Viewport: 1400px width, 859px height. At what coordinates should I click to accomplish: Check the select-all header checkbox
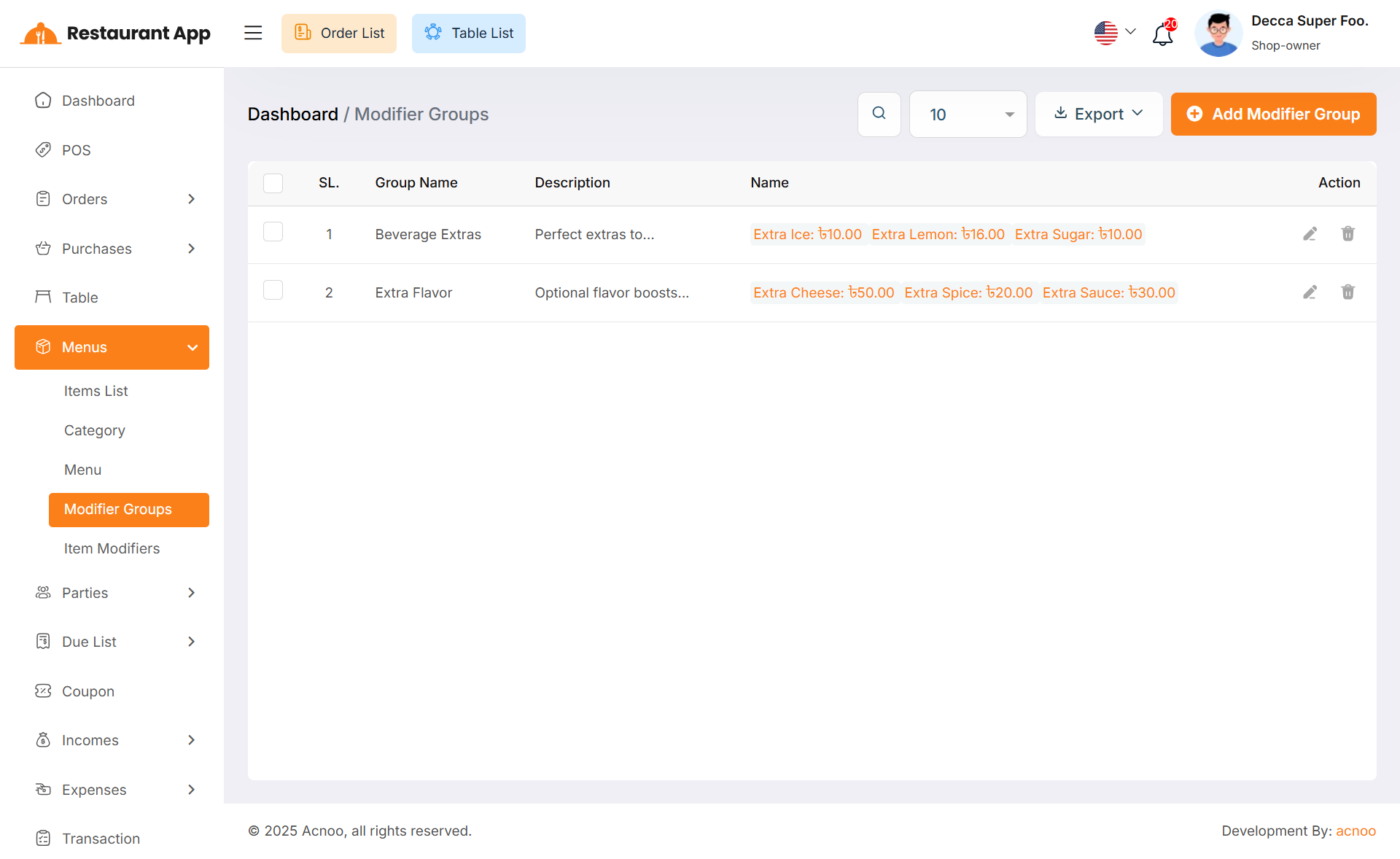pyautogui.click(x=273, y=183)
